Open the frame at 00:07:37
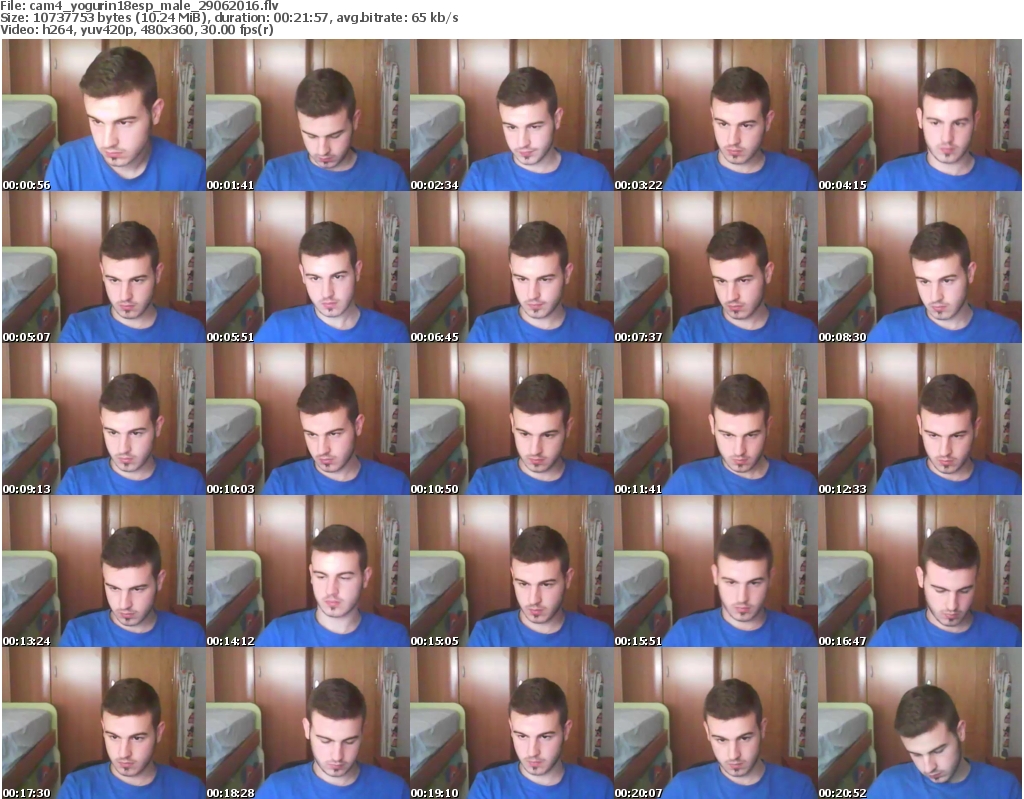 tap(716, 267)
